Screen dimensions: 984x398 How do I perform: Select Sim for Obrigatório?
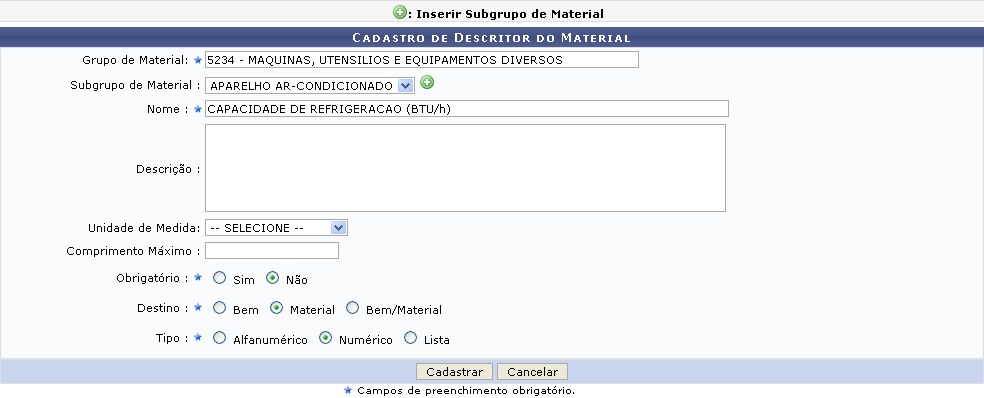coord(219,277)
